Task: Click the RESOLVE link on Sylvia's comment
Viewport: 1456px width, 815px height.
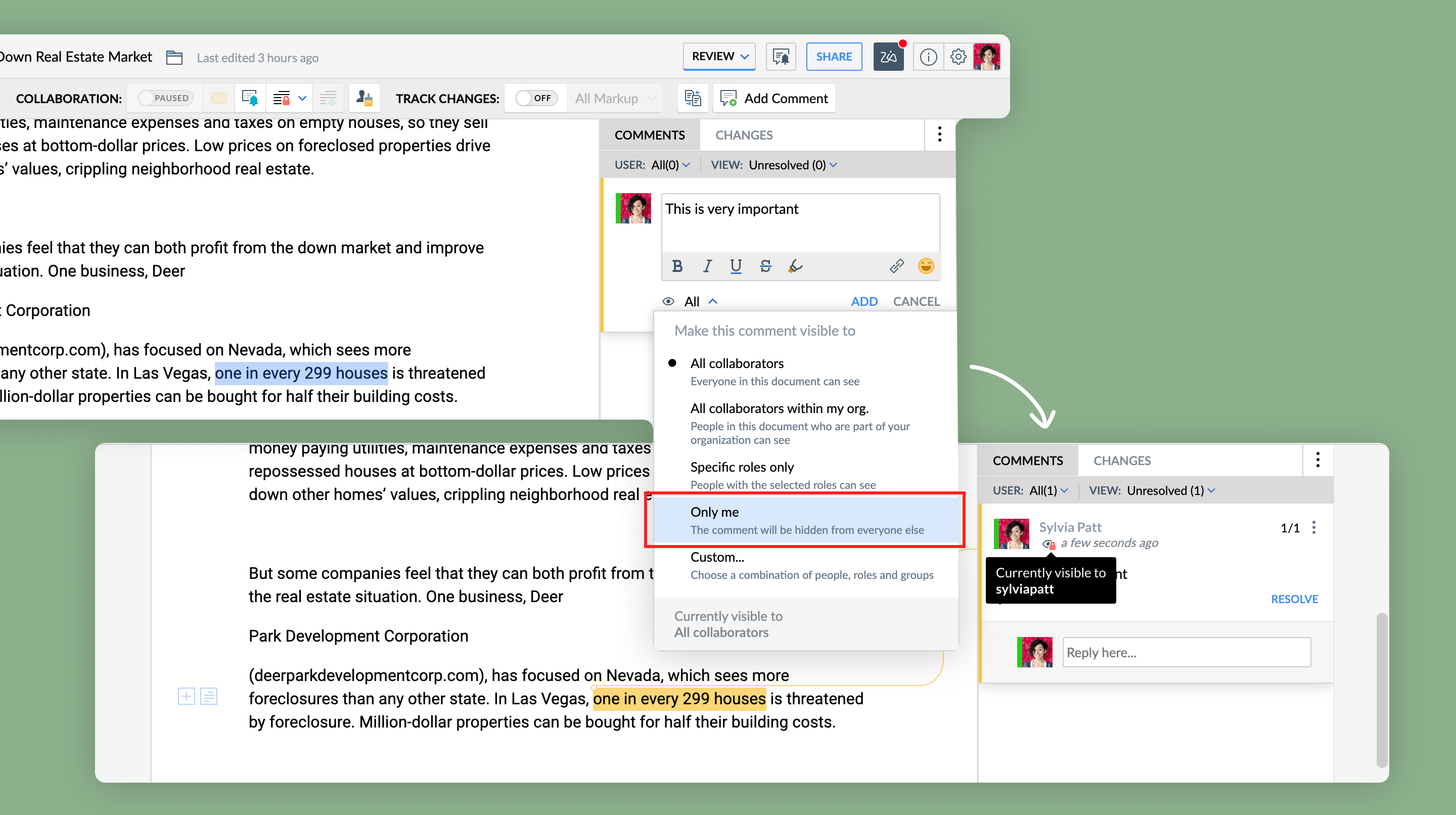Action: (1294, 599)
